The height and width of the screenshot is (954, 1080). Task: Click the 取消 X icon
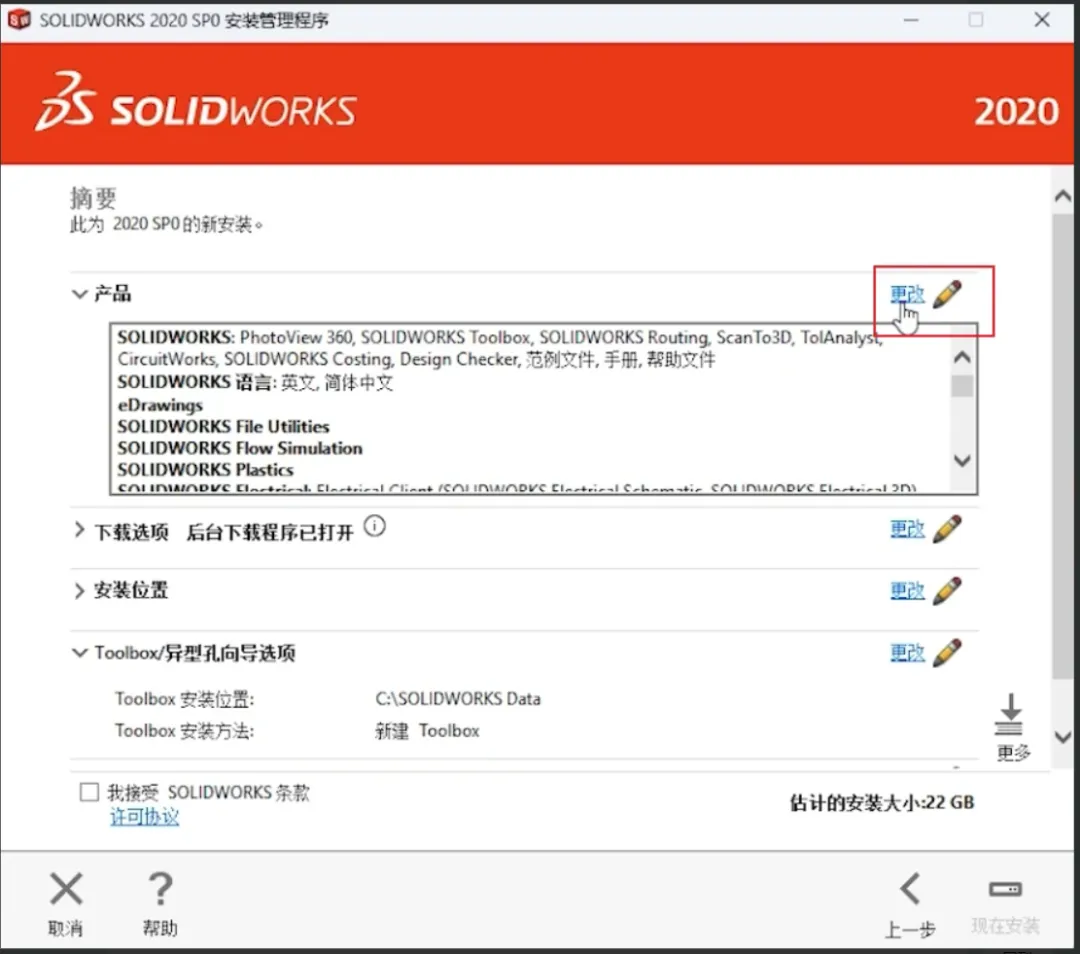tap(66, 889)
